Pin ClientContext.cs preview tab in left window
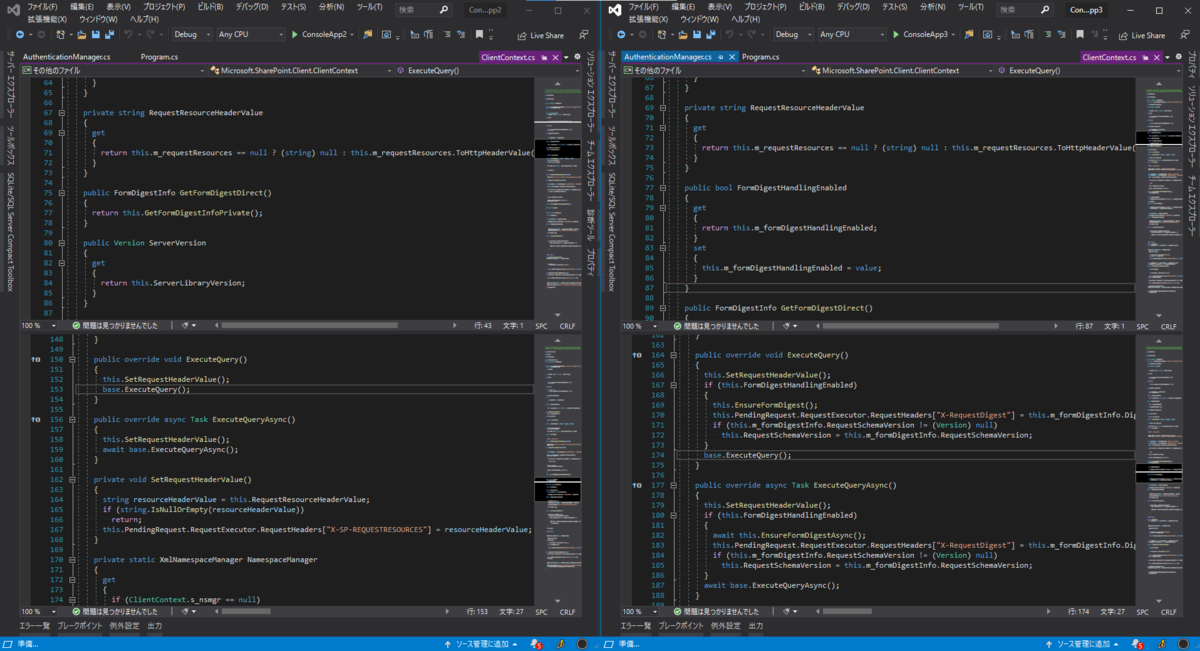Viewport: 1200px width, 651px height. point(543,57)
